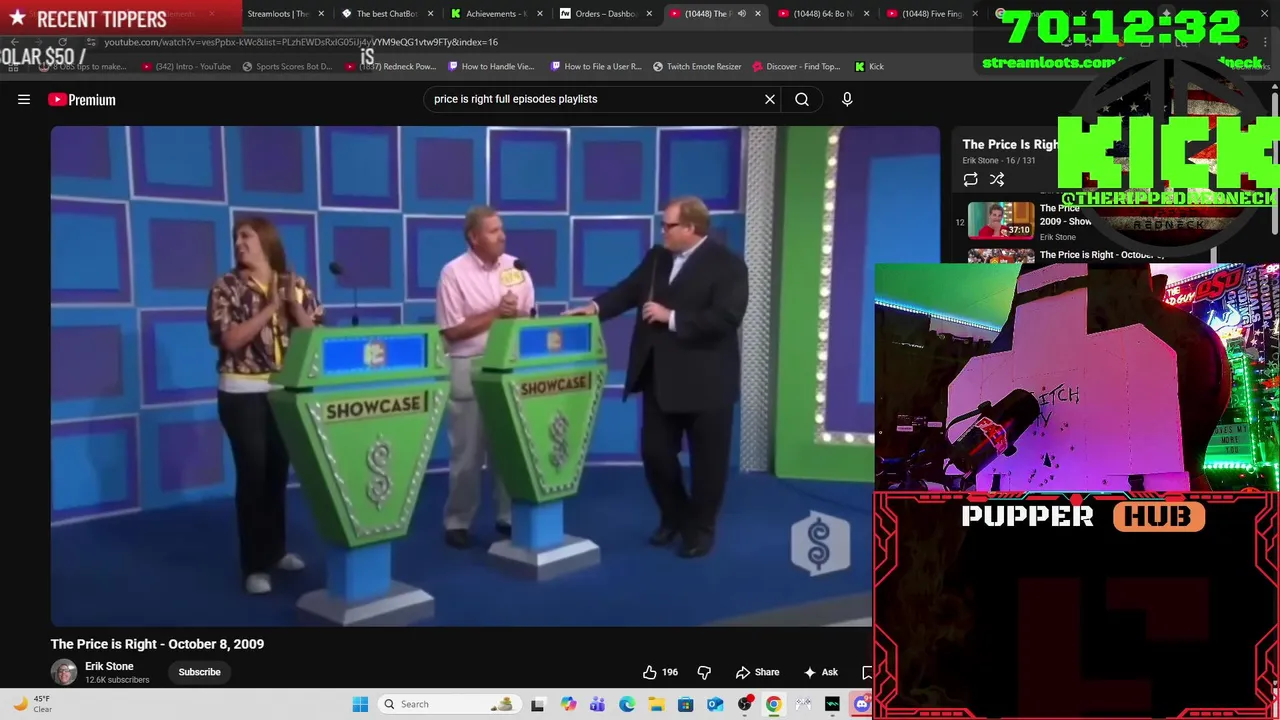Open How to File a User R... bookmark
Viewport: 1280px width, 720px height.
[595, 66]
